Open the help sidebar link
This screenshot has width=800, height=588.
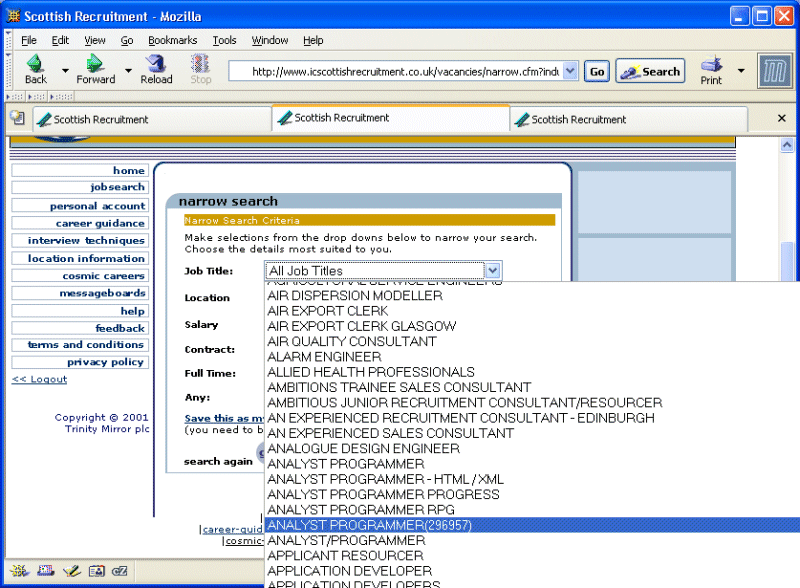[x=80, y=311]
